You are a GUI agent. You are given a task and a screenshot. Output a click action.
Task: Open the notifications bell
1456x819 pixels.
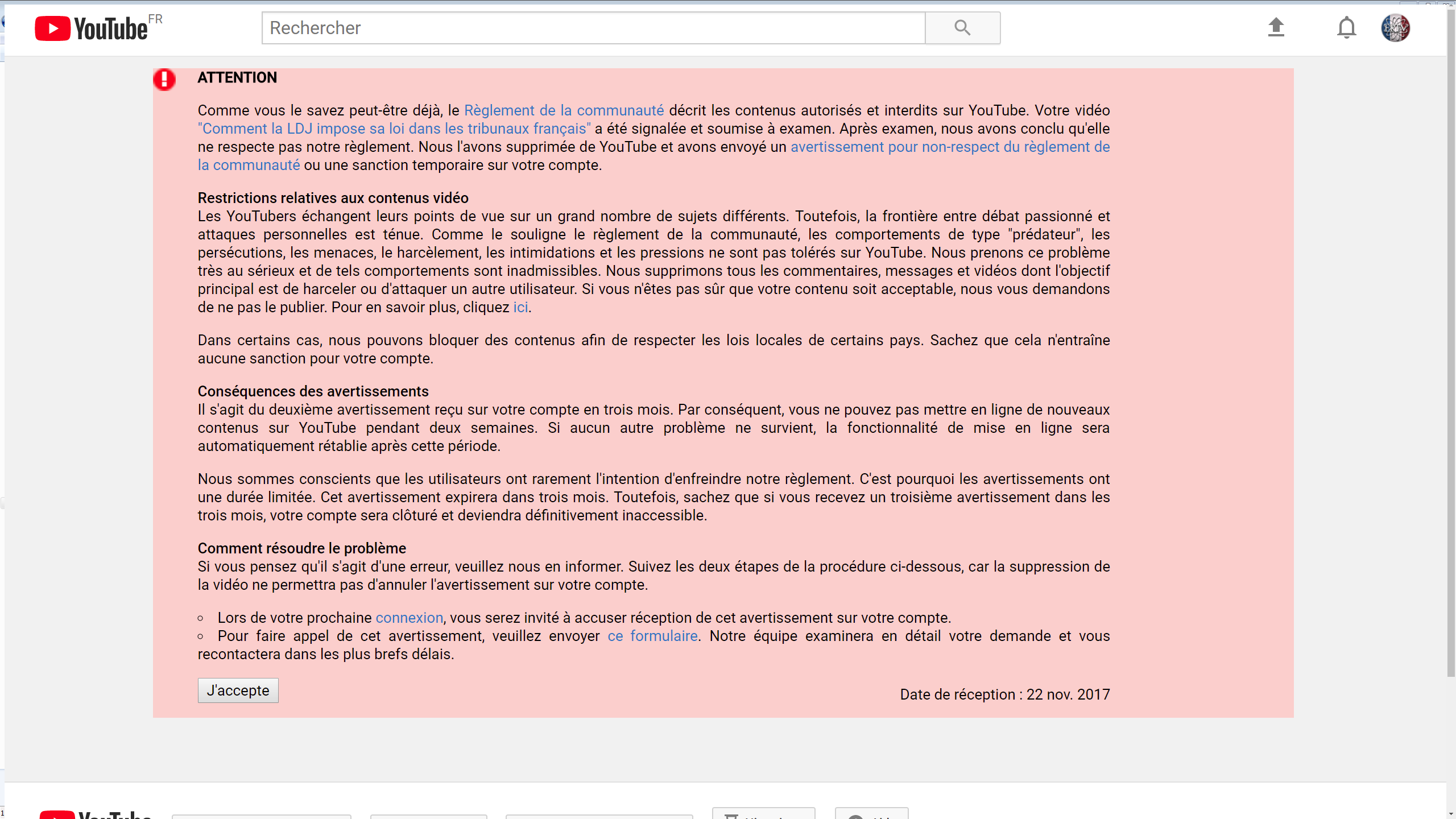(x=1346, y=28)
